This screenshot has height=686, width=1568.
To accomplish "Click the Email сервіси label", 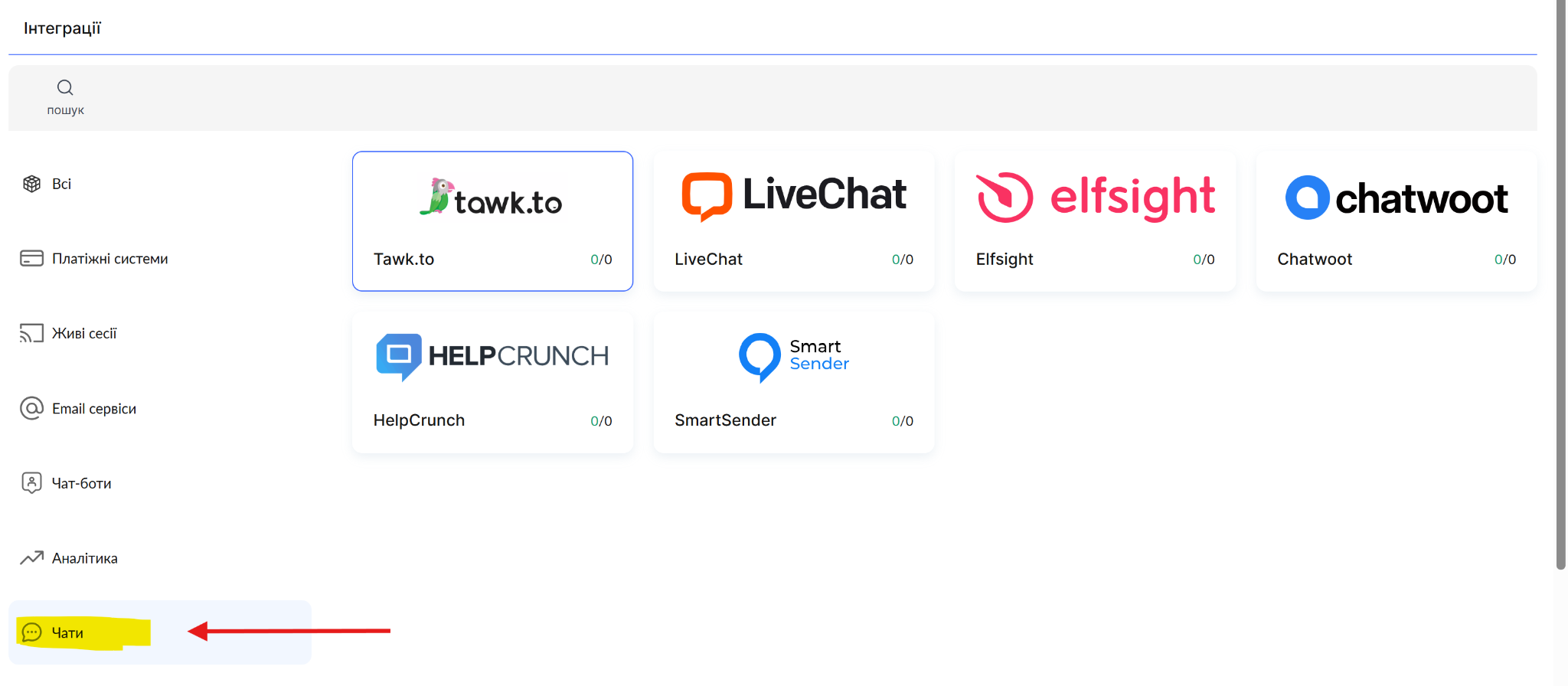I will (x=94, y=409).
